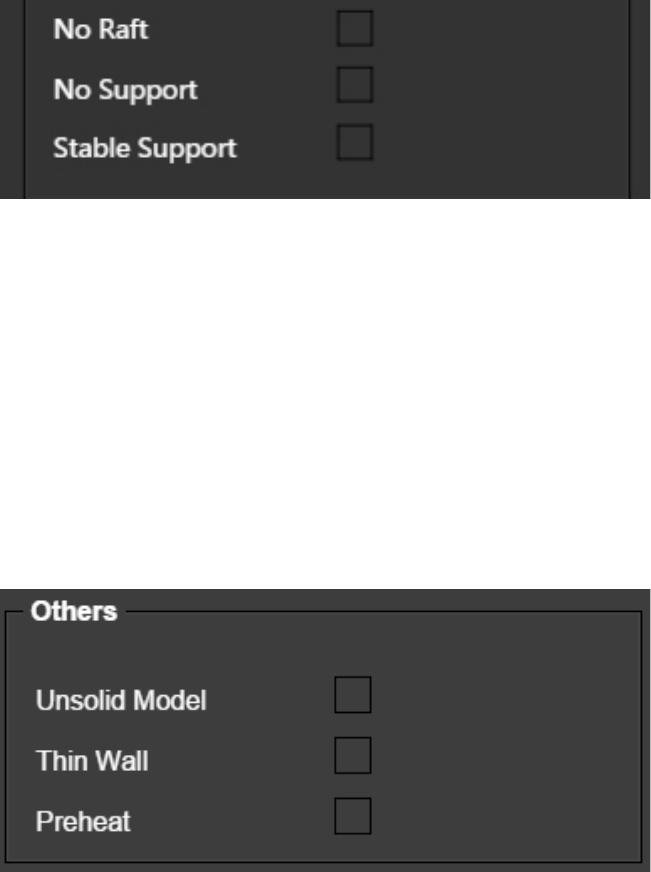Image resolution: width=651 pixels, height=872 pixels.
Task: Click the 'Thin Wall' label
Action: pyautogui.click(x=92, y=762)
